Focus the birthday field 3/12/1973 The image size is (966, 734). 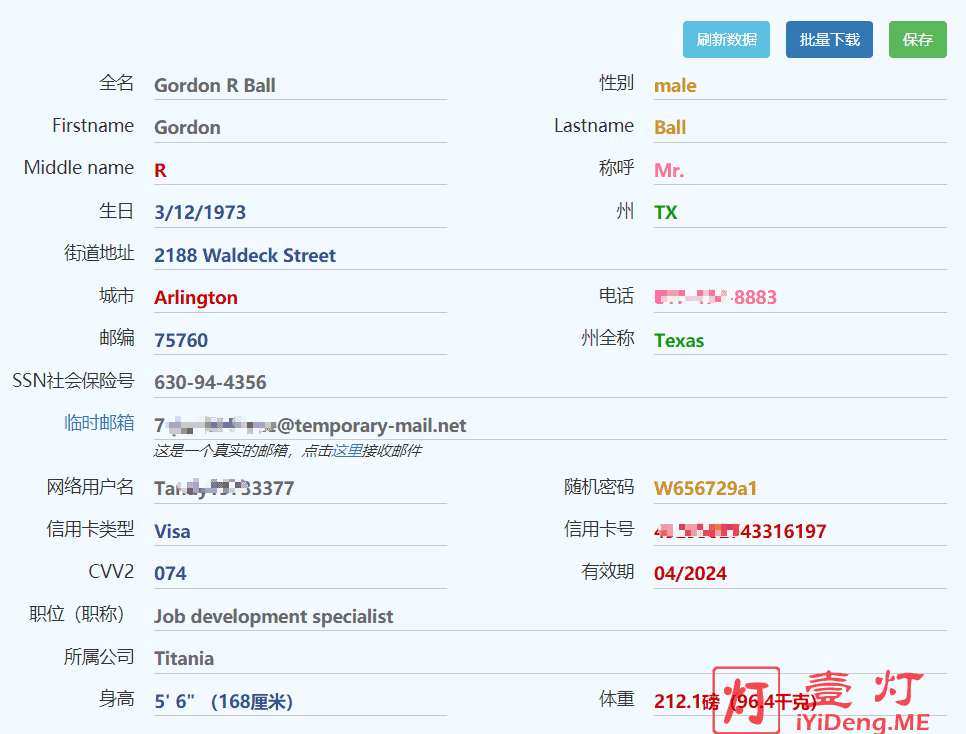[x=299, y=212]
